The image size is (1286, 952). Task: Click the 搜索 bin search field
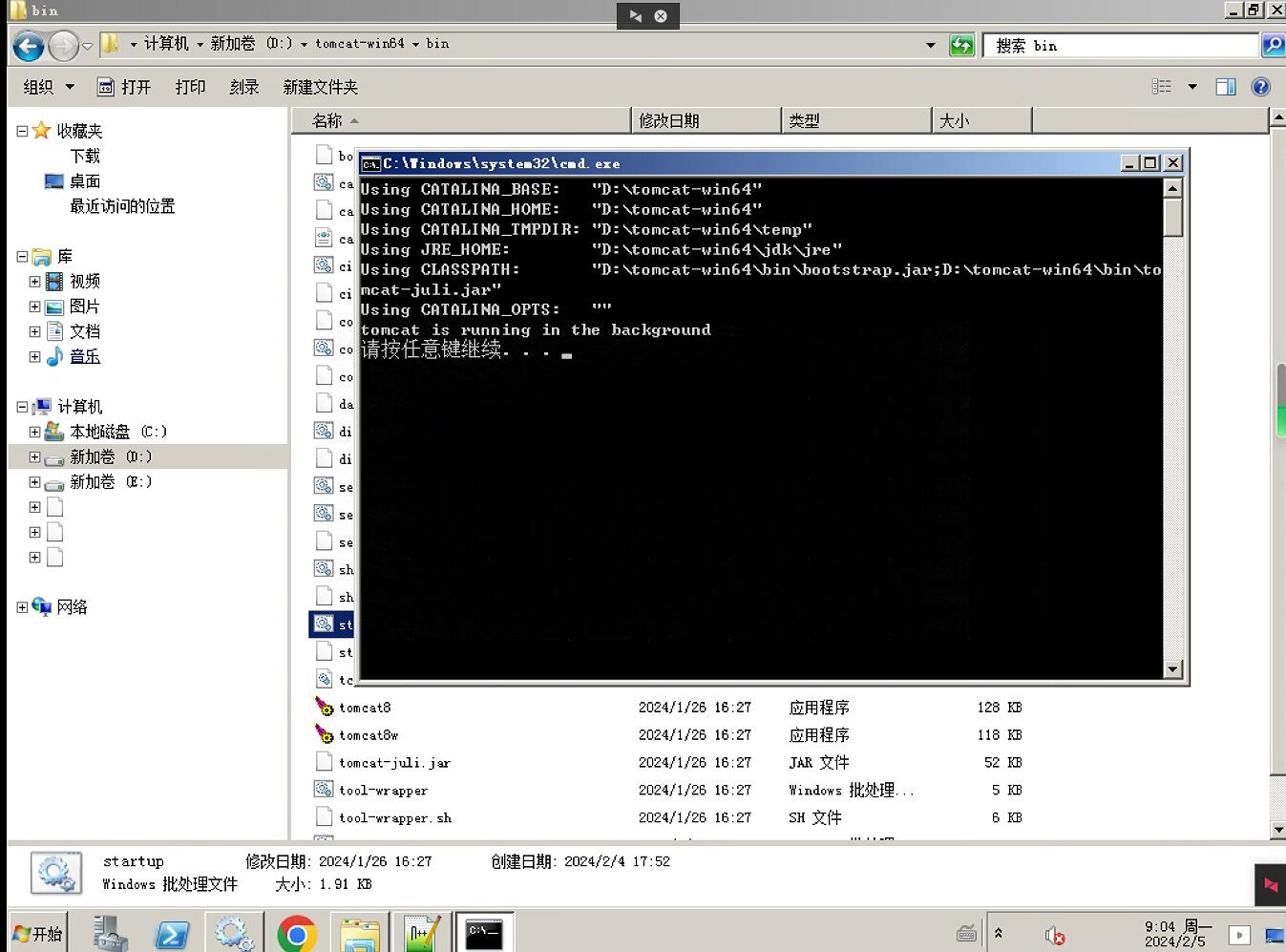pyautogui.click(x=1121, y=45)
